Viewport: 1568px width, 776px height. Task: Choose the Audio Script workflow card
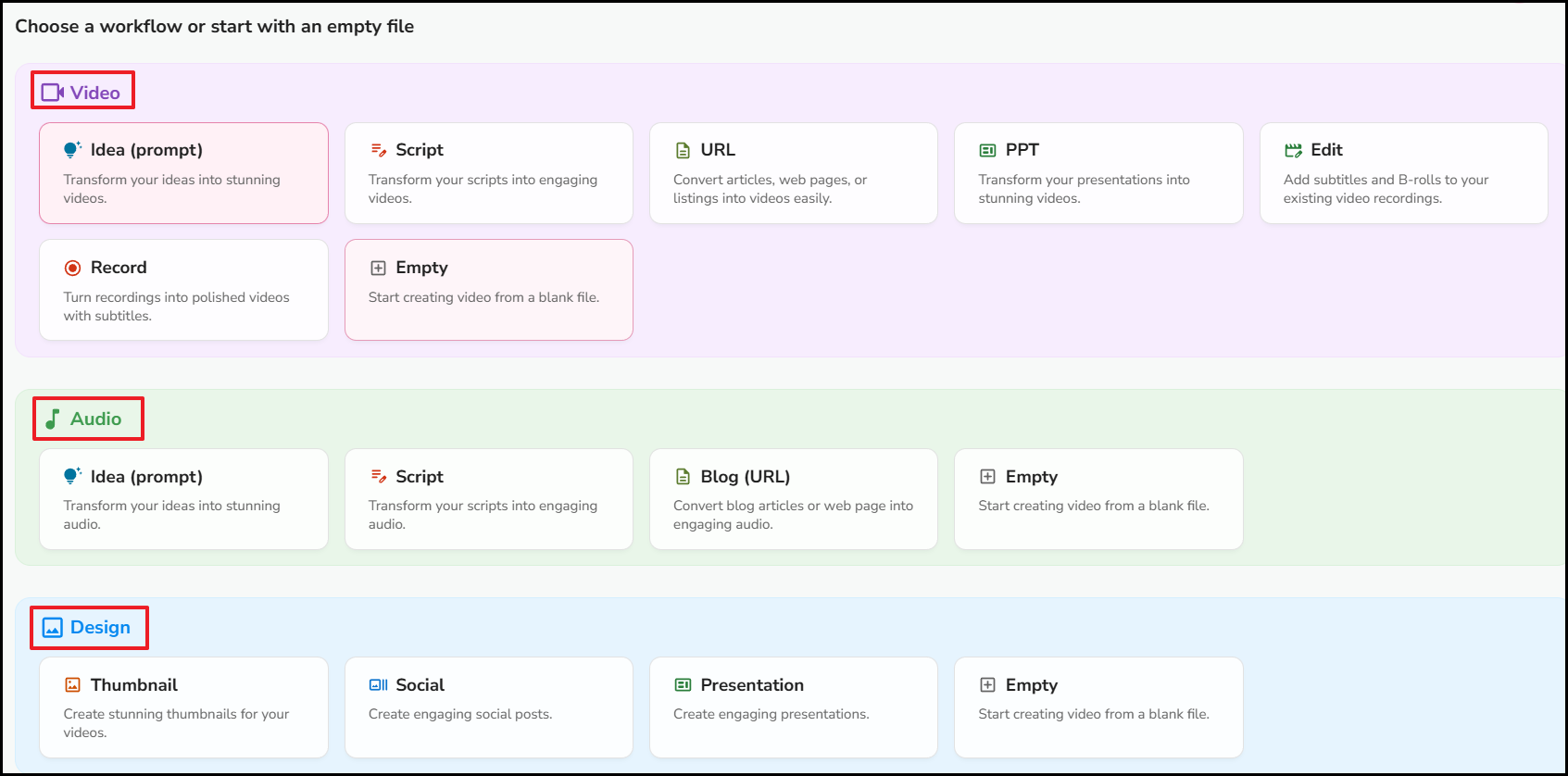pos(489,499)
